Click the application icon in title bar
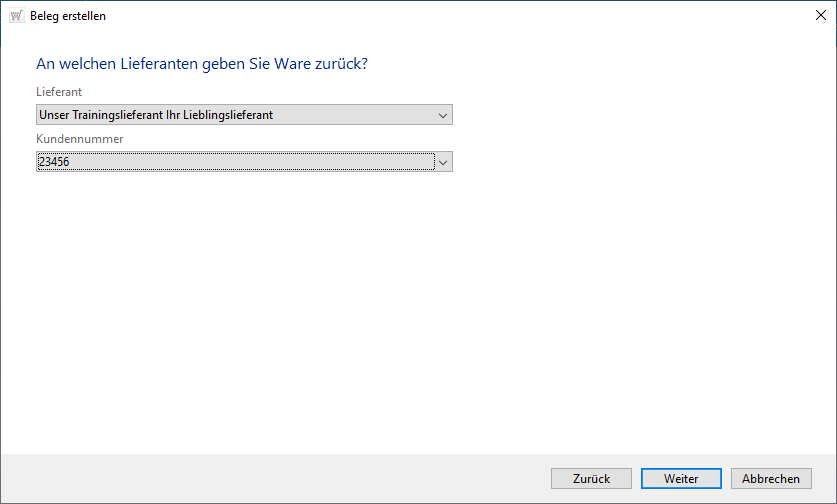This screenshot has height=504, width=837. click(16, 16)
